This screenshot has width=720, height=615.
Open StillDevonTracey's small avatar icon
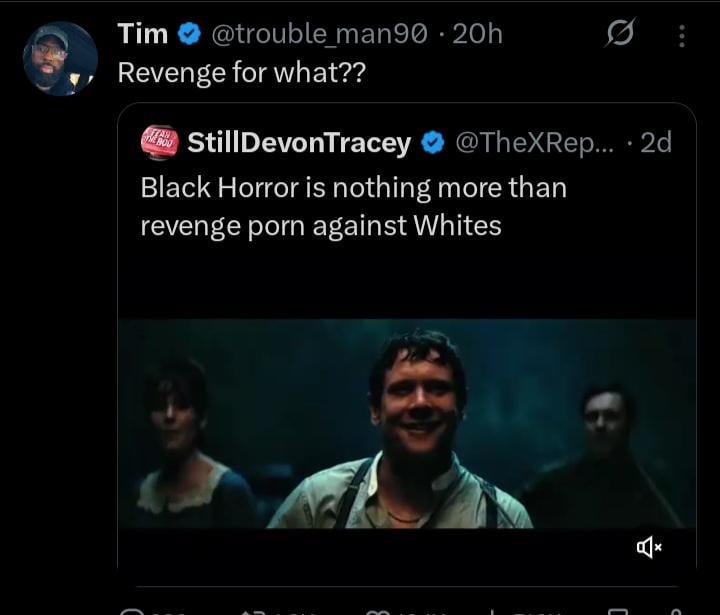159,143
